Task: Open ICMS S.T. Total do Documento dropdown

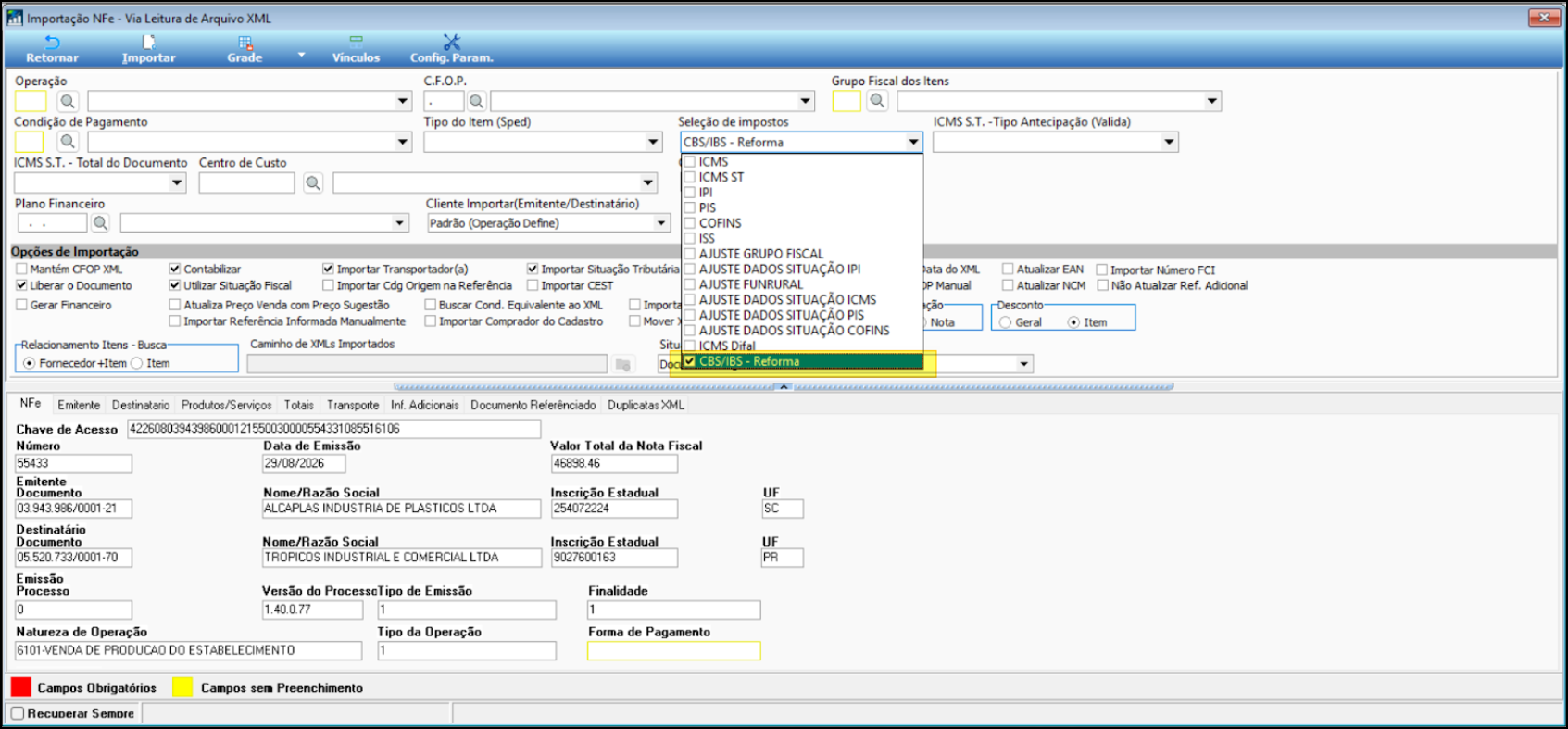Action: (177, 182)
